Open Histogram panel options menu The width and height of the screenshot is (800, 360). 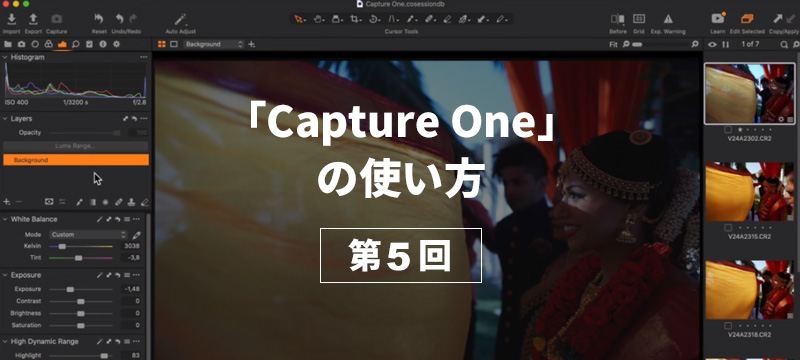[144, 57]
